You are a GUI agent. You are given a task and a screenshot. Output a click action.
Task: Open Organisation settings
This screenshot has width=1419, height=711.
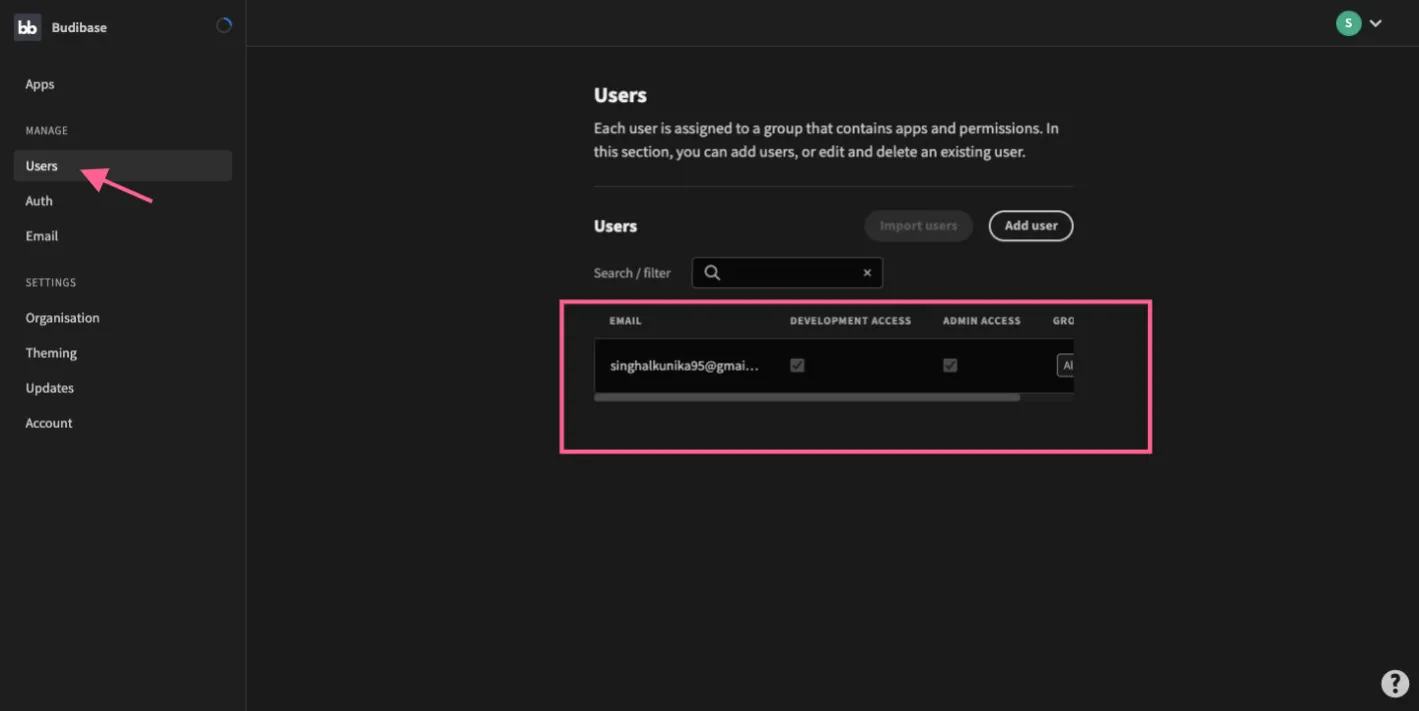[x=63, y=318]
